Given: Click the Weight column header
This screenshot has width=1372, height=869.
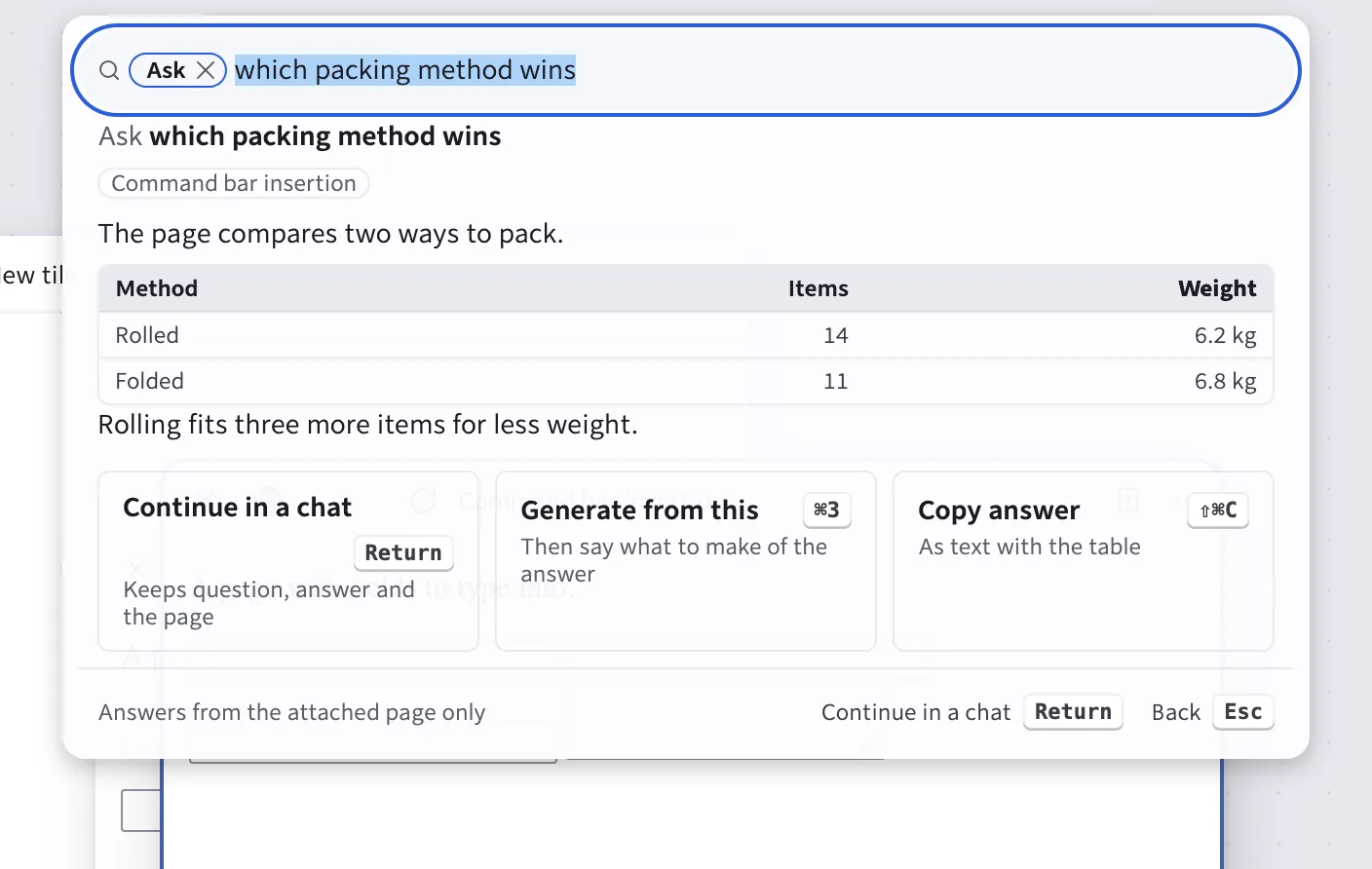Looking at the screenshot, I should (x=1217, y=288).
